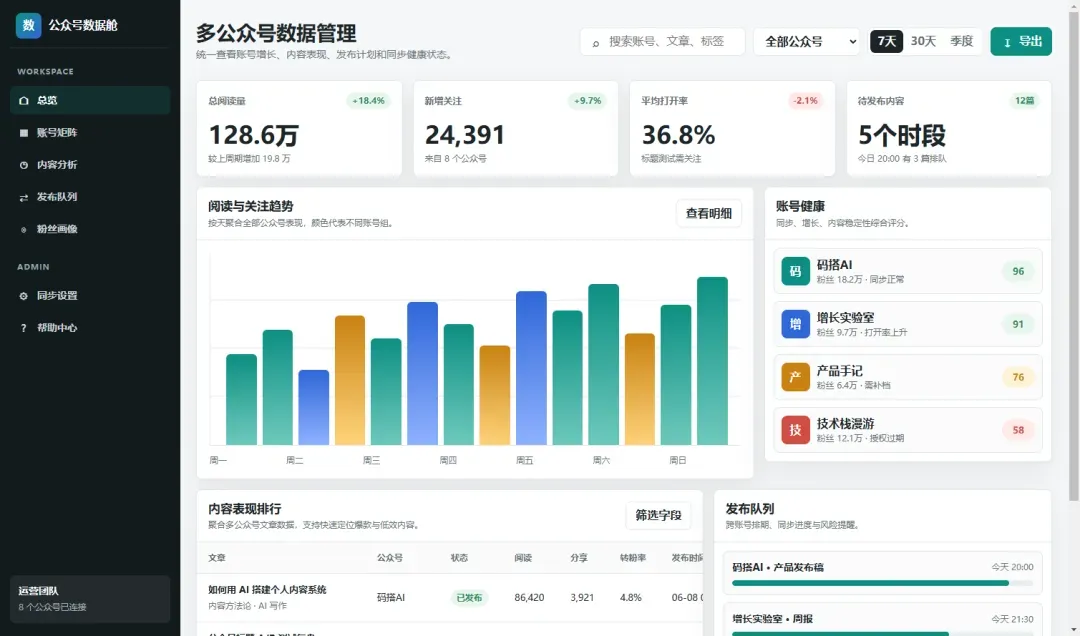The image size is (1080, 636).
Task: Click the 产品手记 orange avatar icon
Action: [x=795, y=377]
